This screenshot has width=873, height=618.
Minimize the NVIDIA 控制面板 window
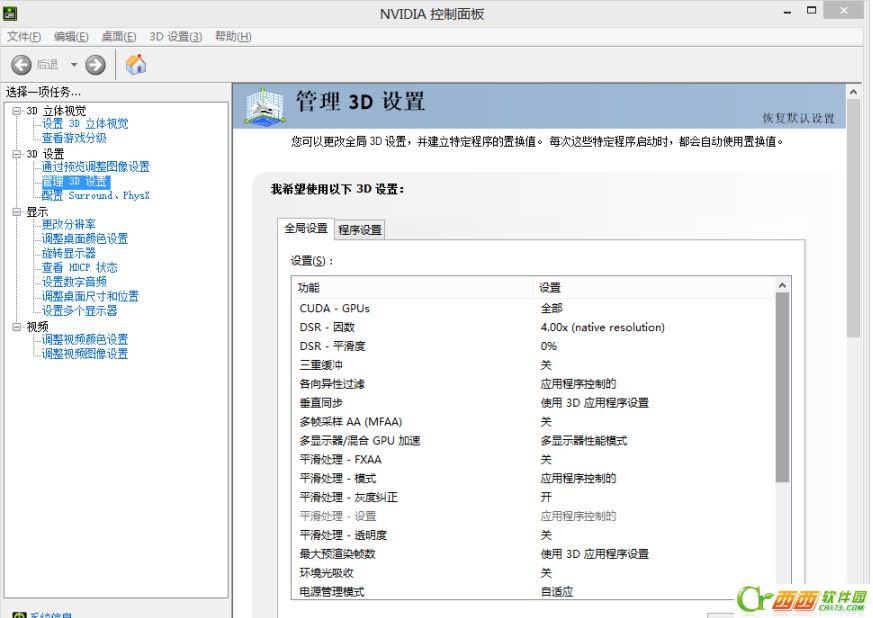[x=787, y=12]
